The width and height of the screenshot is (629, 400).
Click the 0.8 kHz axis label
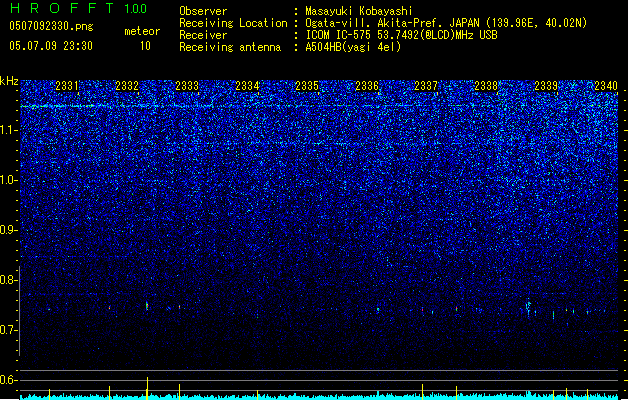coord(8,280)
